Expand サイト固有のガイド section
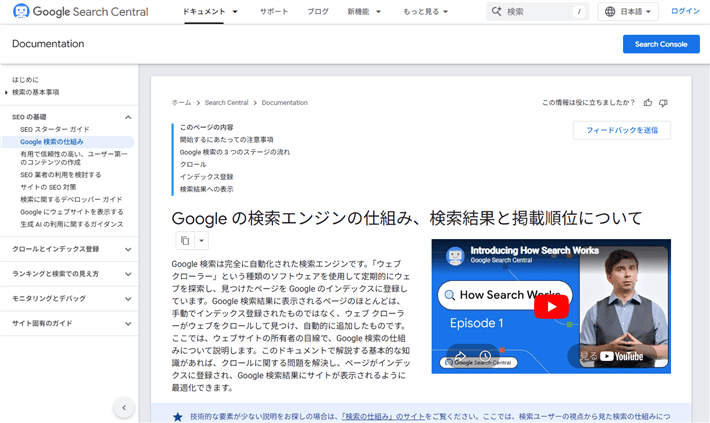Viewport: 710px width, 423px height. point(128,323)
